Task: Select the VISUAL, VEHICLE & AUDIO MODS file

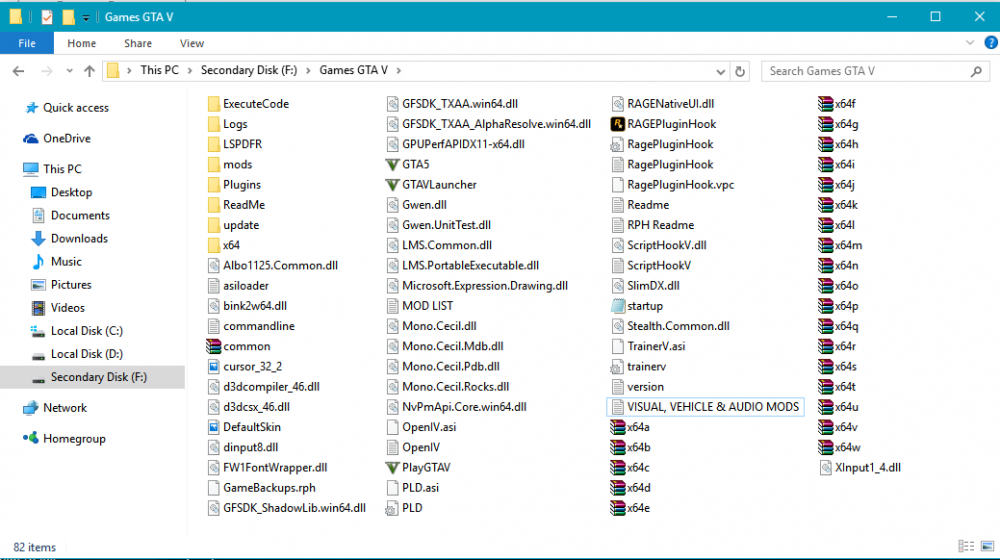Action: pos(705,407)
